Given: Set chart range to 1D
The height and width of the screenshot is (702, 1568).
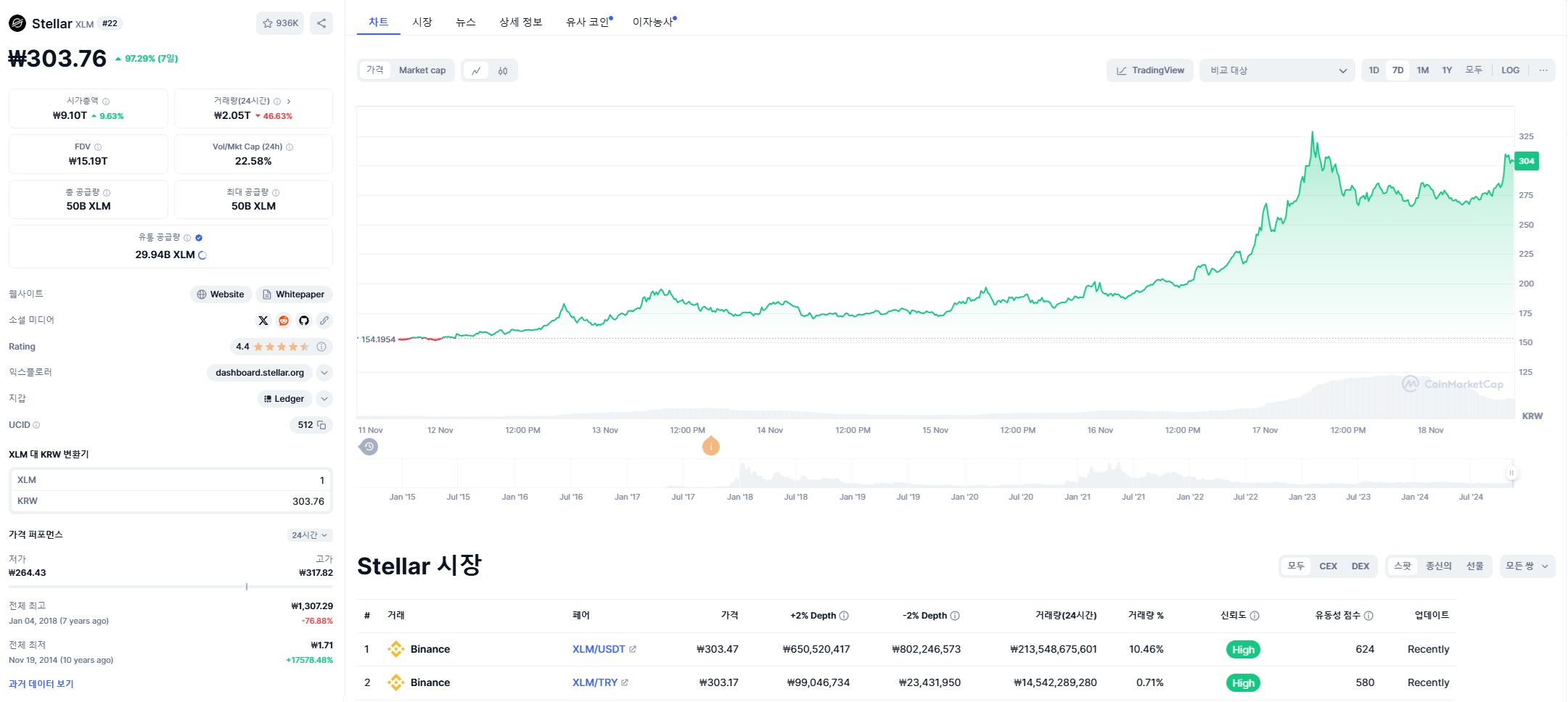Looking at the screenshot, I should point(1374,70).
